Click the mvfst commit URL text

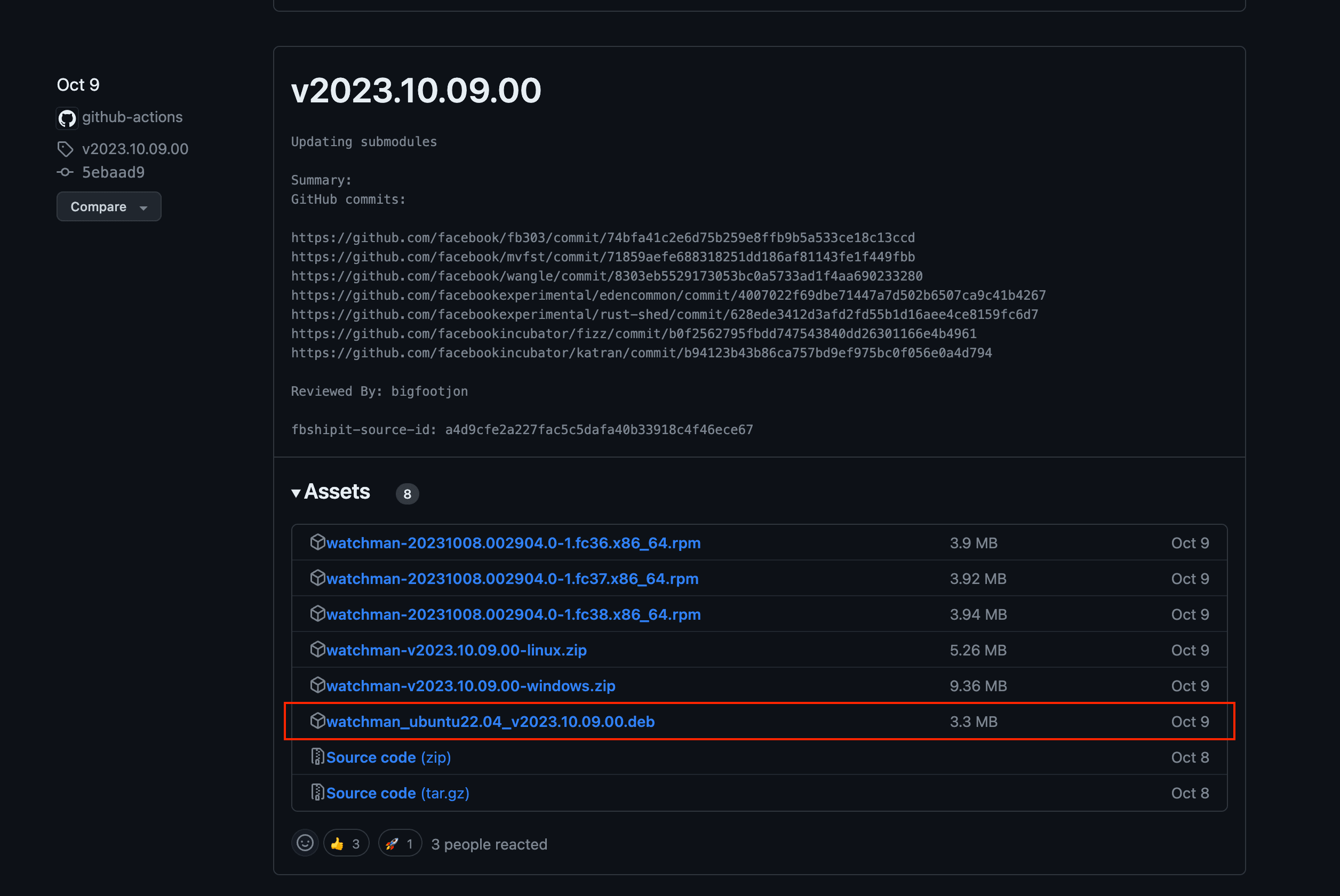pyautogui.click(x=603, y=257)
